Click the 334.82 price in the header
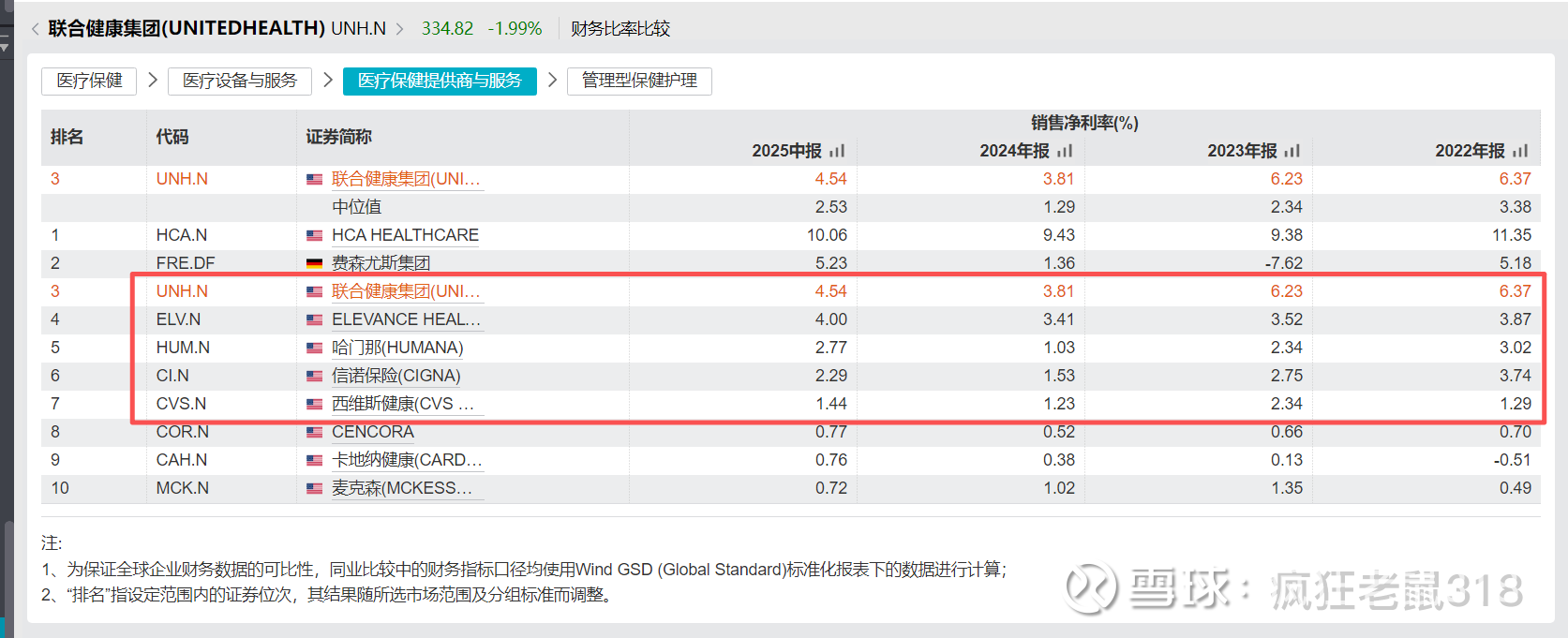1568x638 pixels. coord(447,29)
